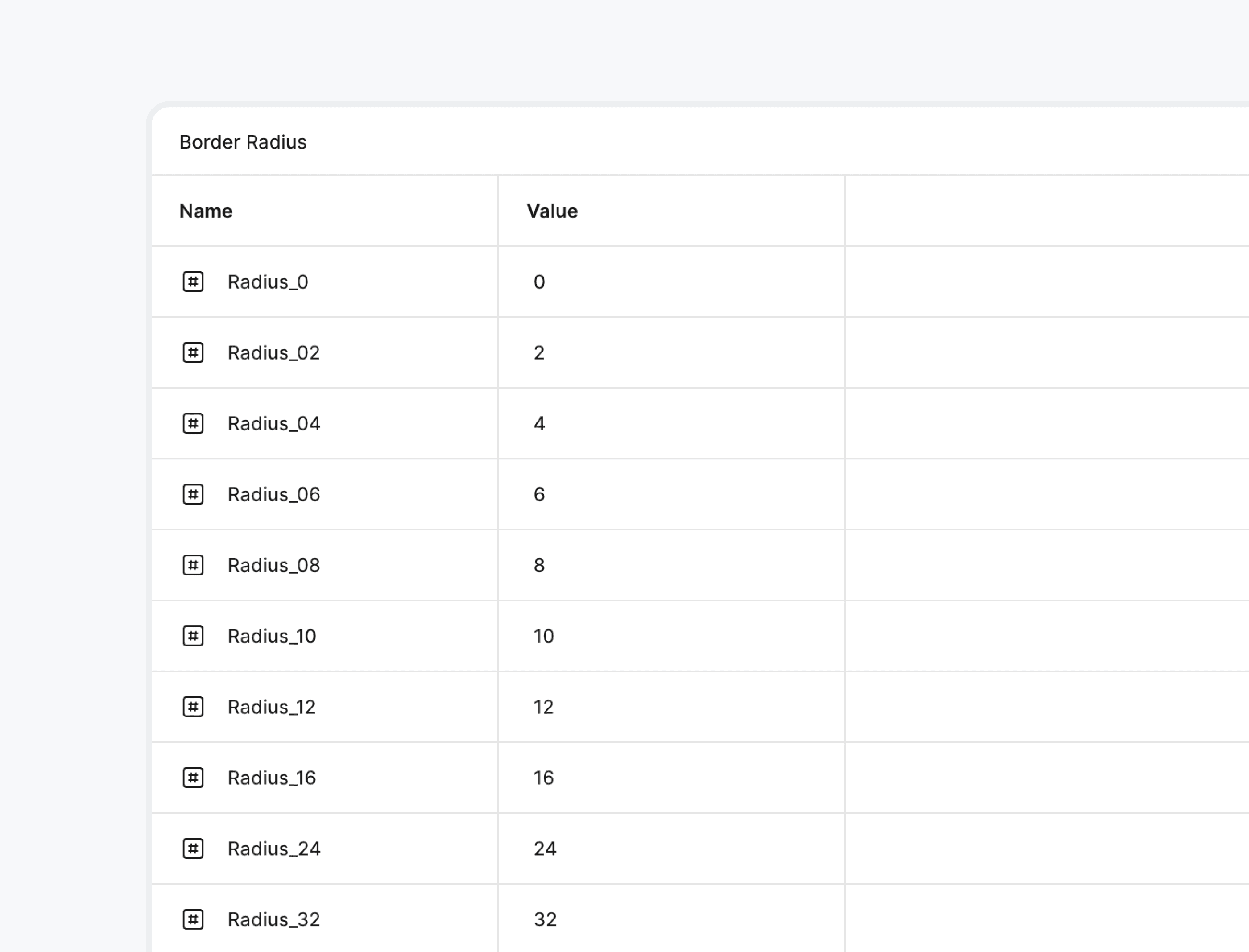Viewport: 1249px width, 952px height.
Task: Click the Name column header
Action: click(x=206, y=211)
